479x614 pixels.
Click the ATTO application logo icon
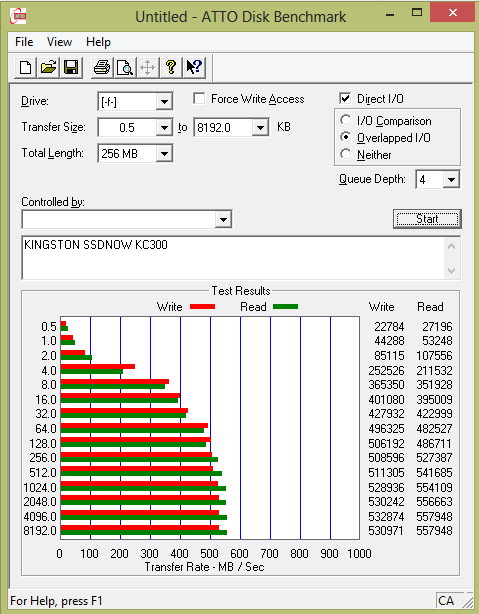pyautogui.click(x=18, y=16)
